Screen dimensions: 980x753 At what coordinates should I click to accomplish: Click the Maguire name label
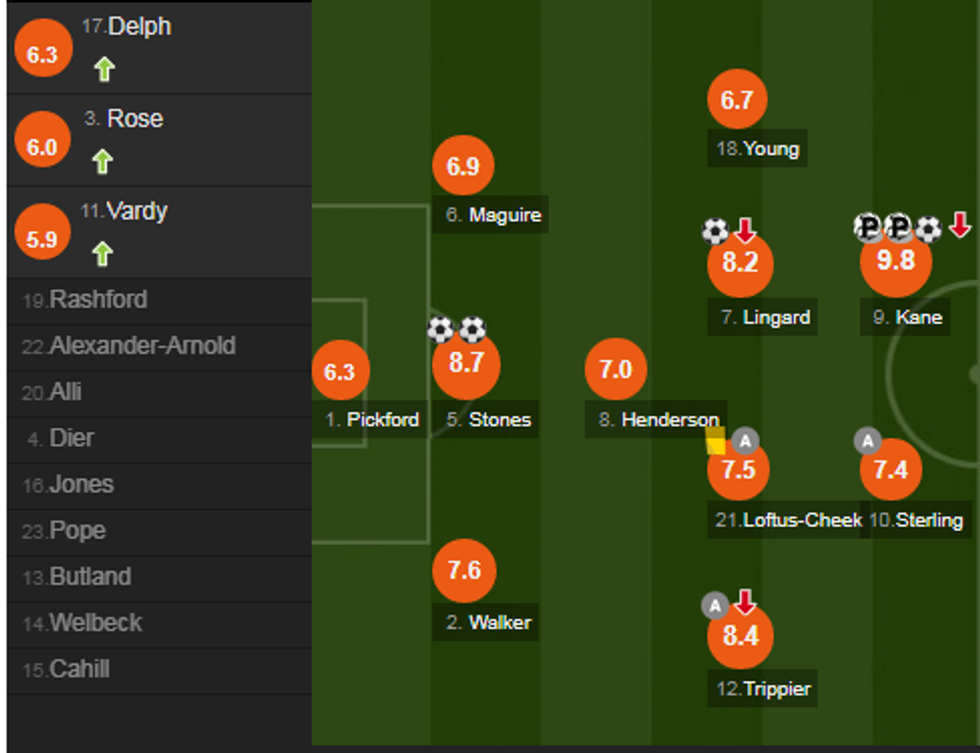click(504, 215)
